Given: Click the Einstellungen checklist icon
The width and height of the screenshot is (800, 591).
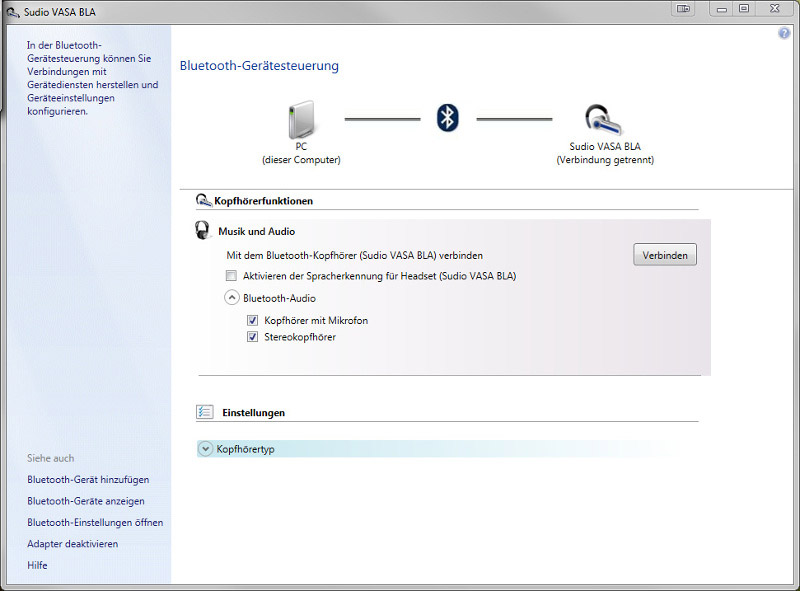Looking at the screenshot, I should pos(205,412).
